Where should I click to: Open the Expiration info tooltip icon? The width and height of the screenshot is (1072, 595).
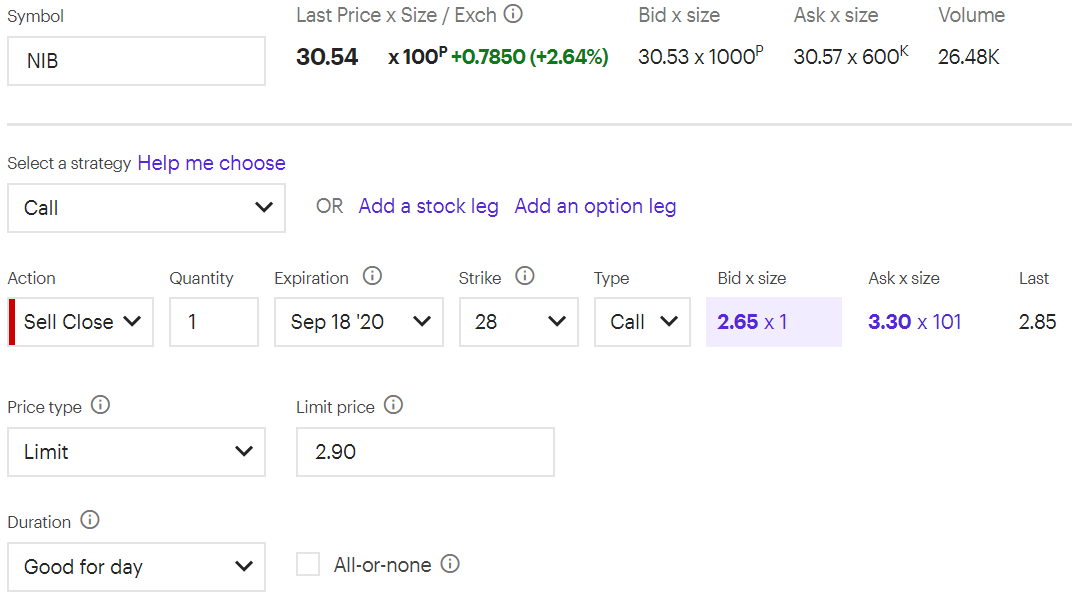click(x=372, y=276)
